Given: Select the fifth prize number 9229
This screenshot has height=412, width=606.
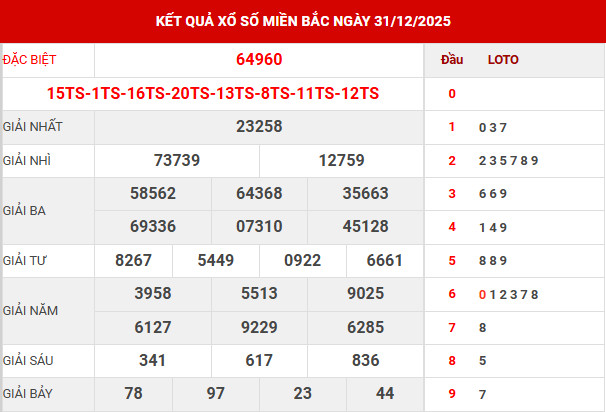Looking at the screenshot, I should click(x=260, y=327).
